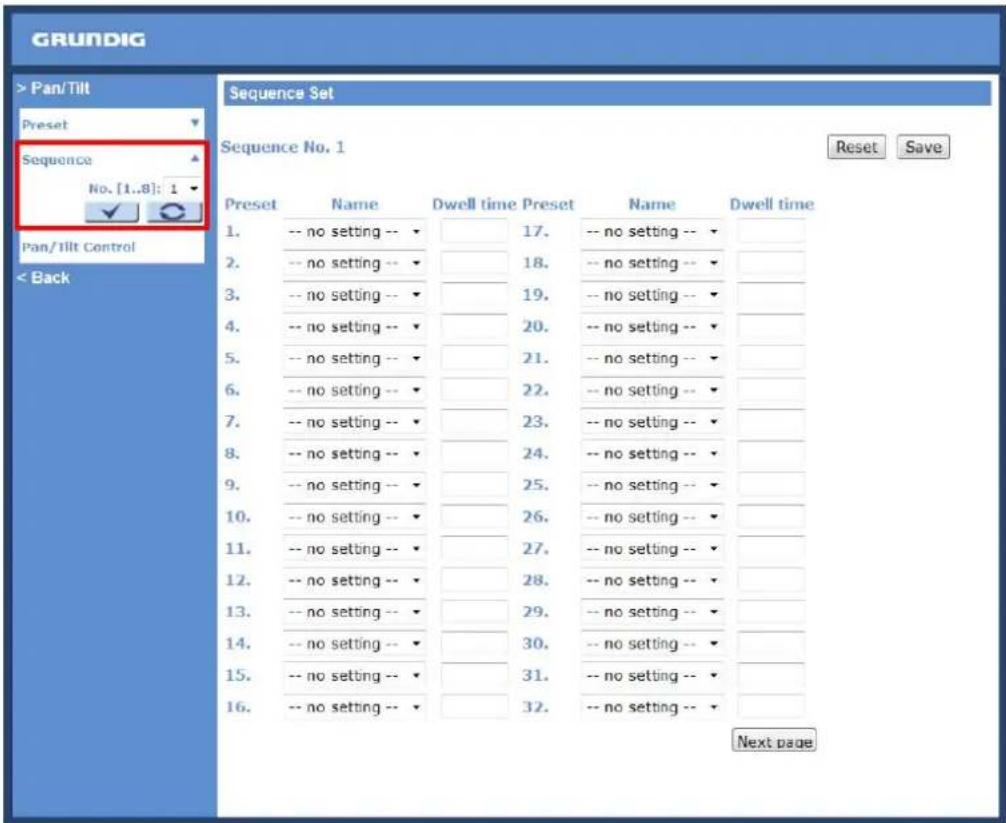The height and width of the screenshot is (823, 1006).
Task: Go to Next page of presets
Action: (x=774, y=741)
